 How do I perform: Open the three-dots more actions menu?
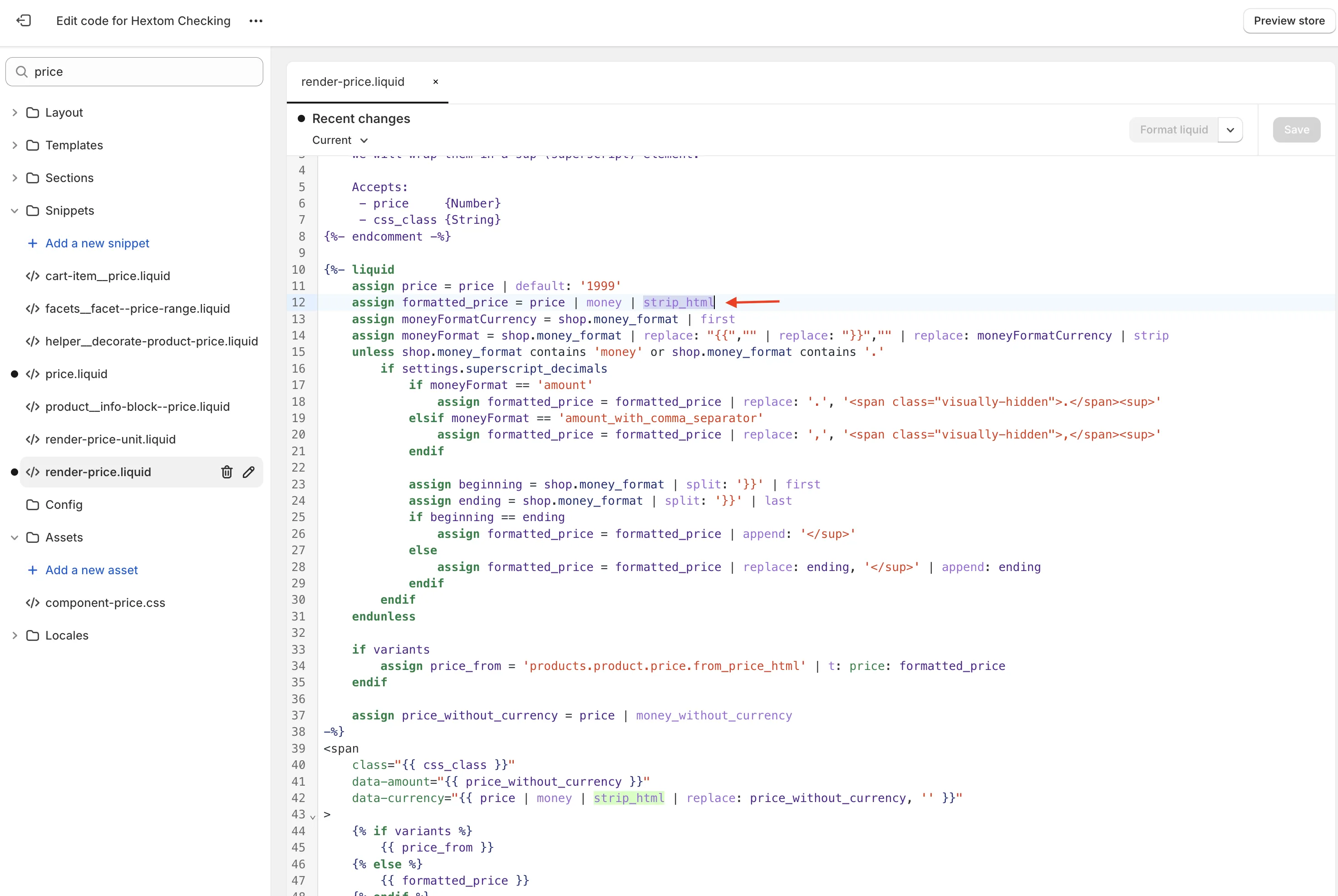tap(256, 20)
